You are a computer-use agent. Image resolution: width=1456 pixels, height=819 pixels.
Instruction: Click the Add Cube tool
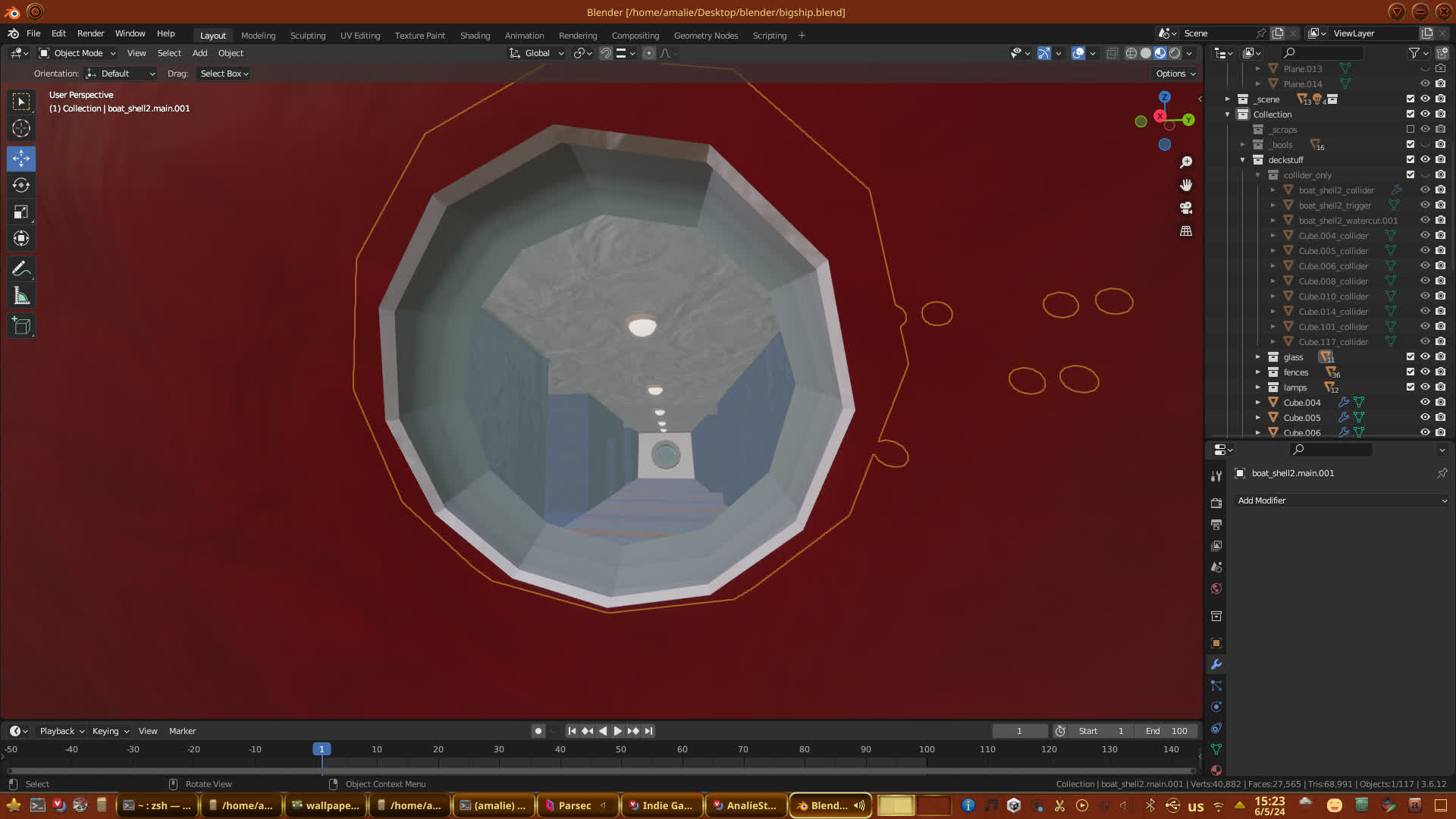click(x=21, y=326)
